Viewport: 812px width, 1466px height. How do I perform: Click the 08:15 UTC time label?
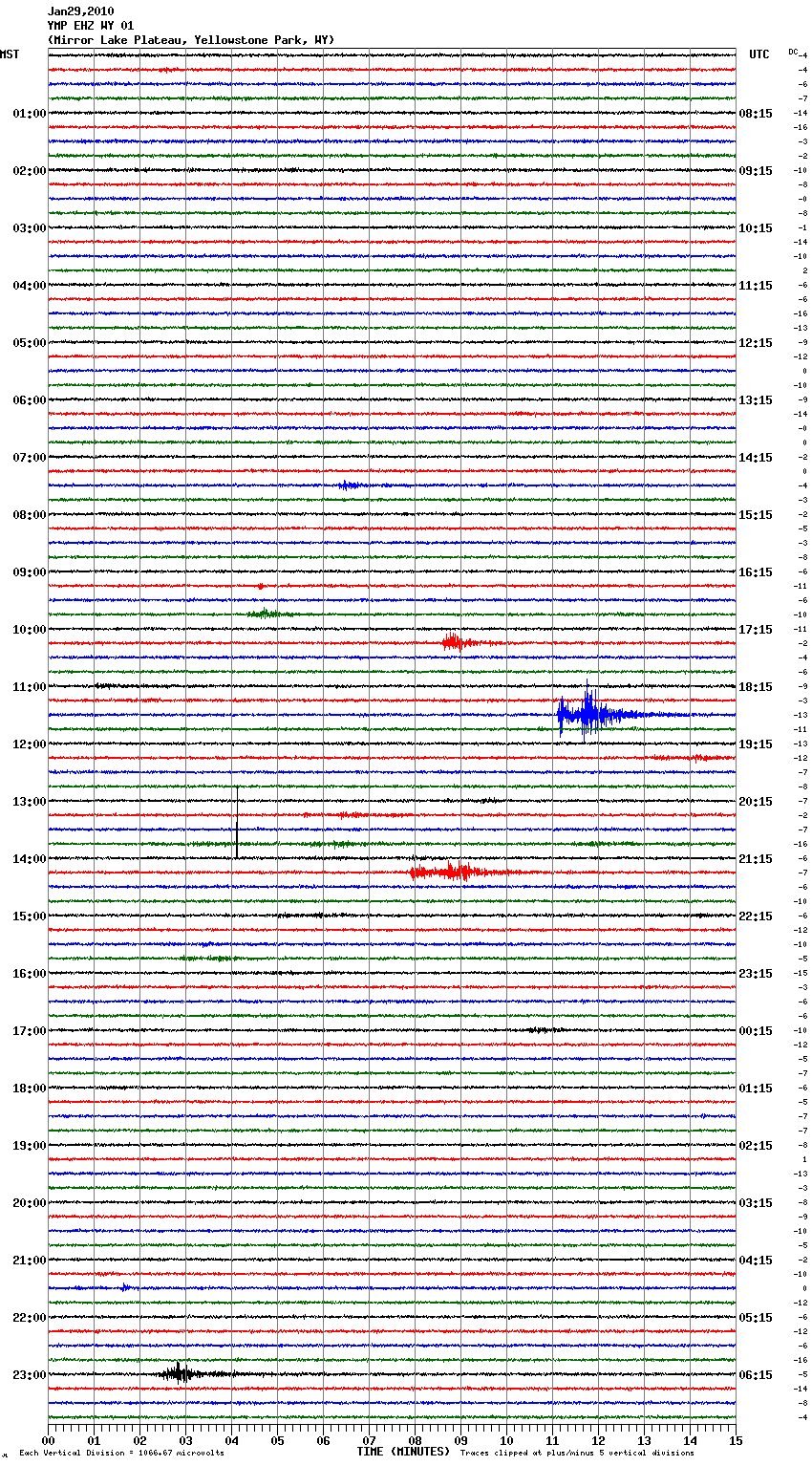click(756, 114)
